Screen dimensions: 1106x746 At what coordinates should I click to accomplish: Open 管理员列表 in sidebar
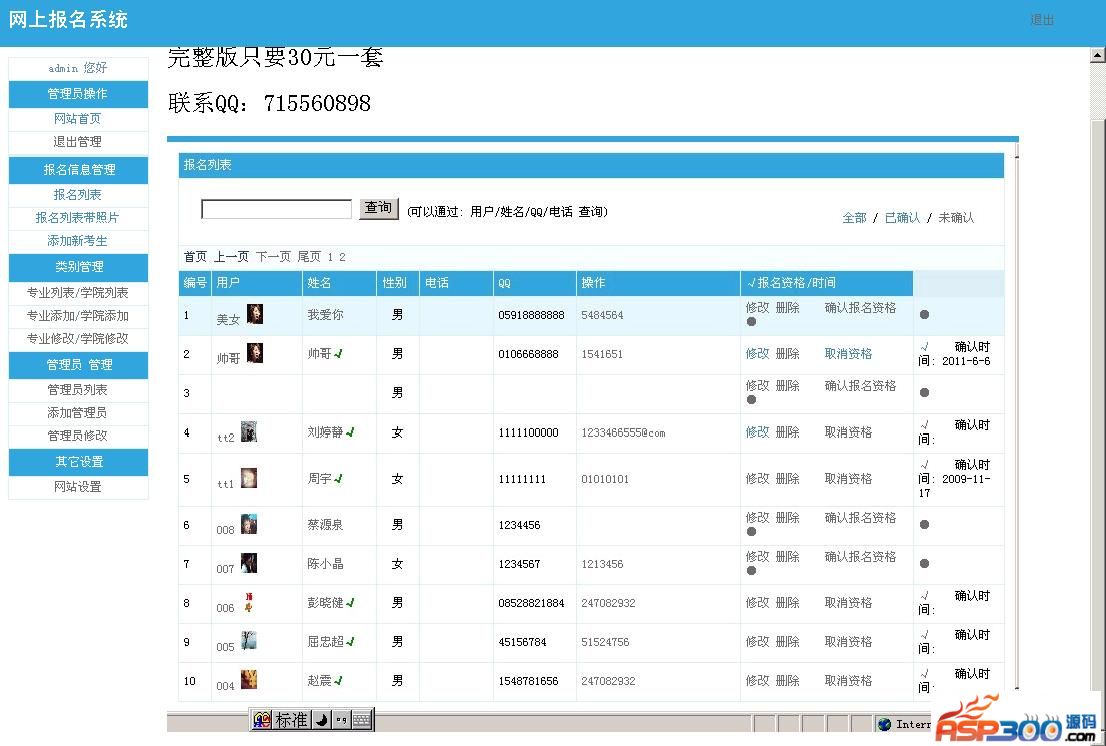pos(78,390)
